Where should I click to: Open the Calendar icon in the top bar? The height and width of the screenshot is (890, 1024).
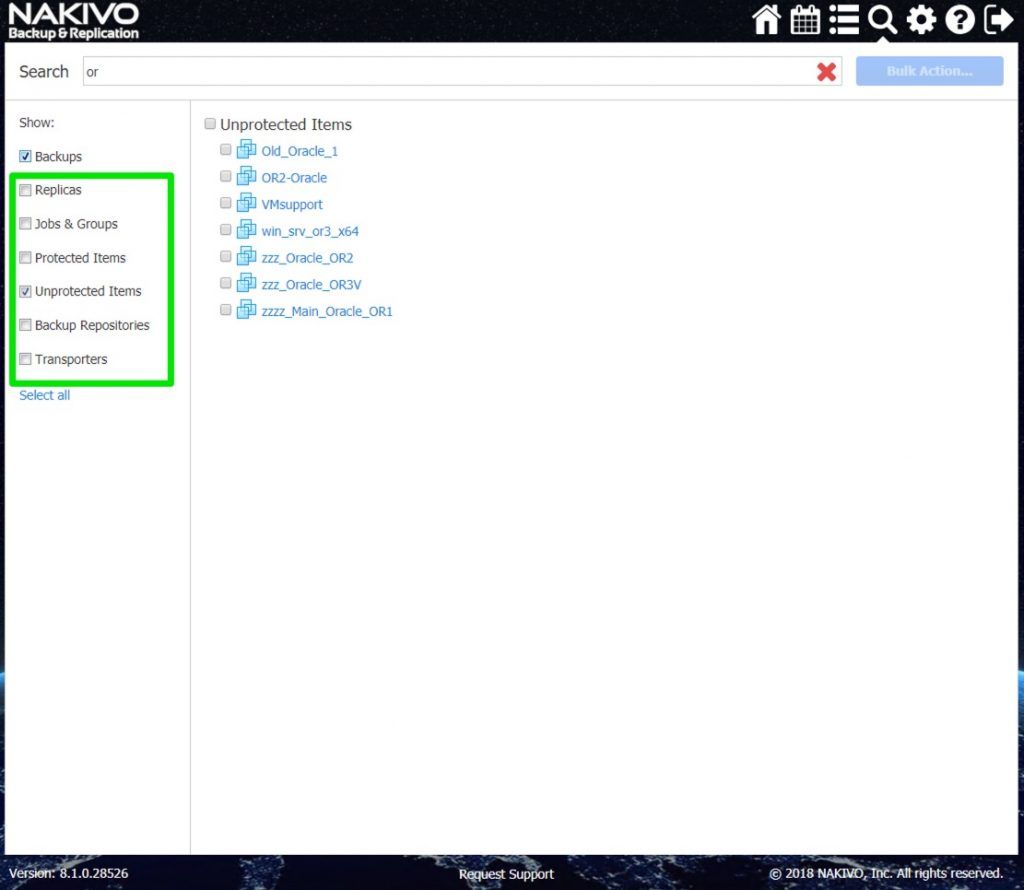[x=805, y=20]
